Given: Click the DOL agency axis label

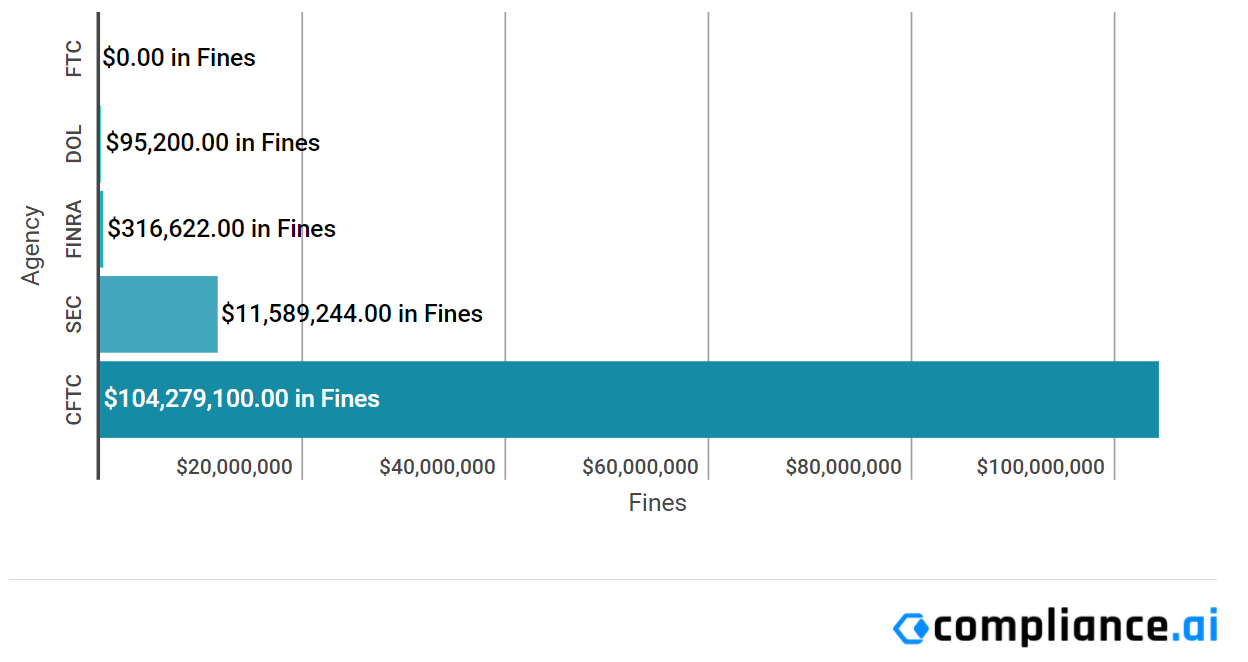Looking at the screenshot, I should click(x=73, y=144).
